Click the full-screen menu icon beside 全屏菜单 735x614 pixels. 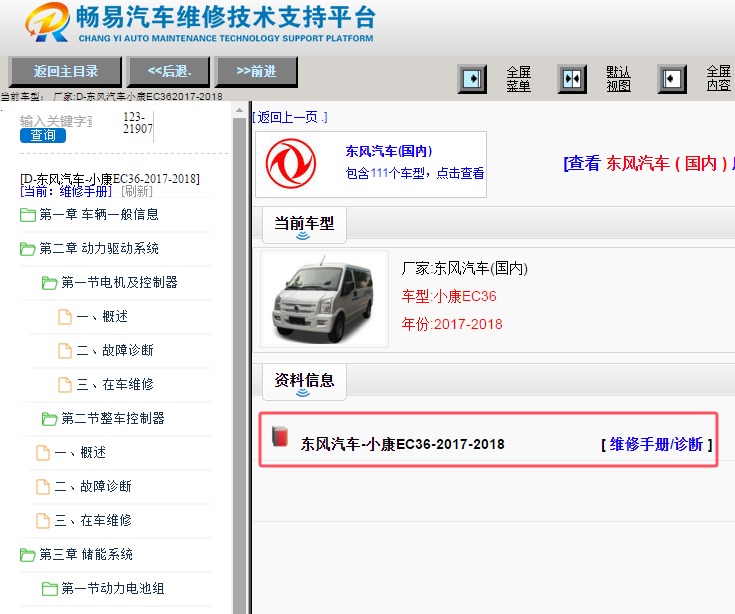point(472,79)
